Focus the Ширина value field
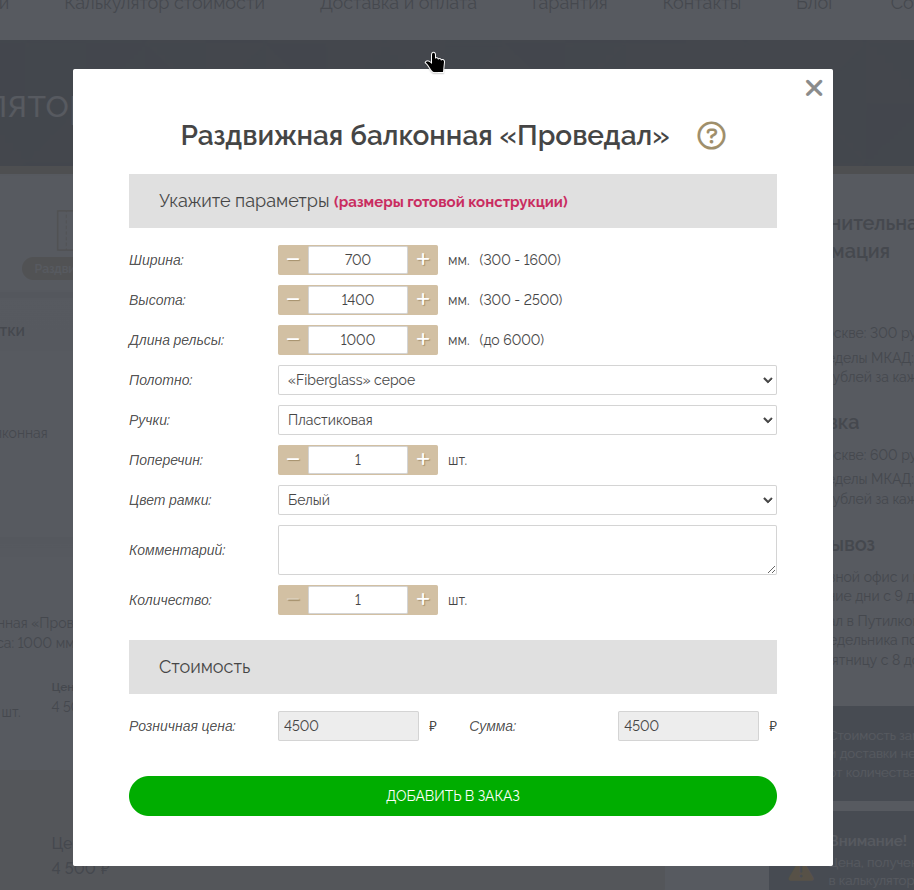The image size is (914, 890). 358,260
